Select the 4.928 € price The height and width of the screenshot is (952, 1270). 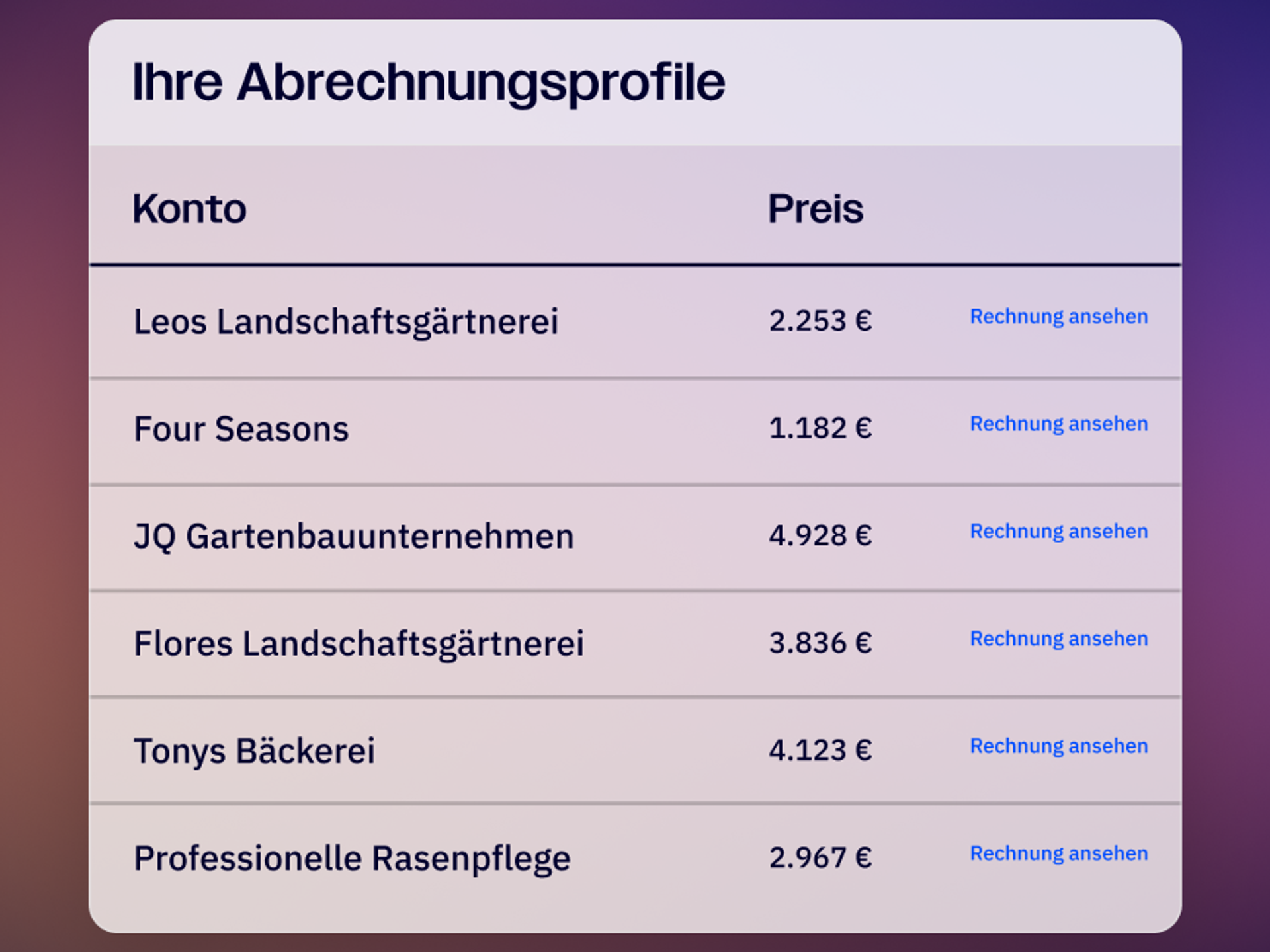pos(820,535)
